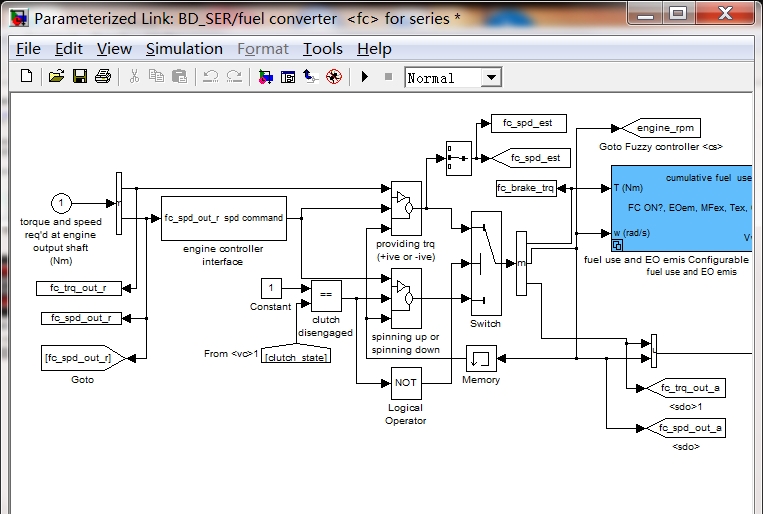Select the engine controller interface block
The height and width of the screenshot is (514, 763).
click(x=223, y=218)
